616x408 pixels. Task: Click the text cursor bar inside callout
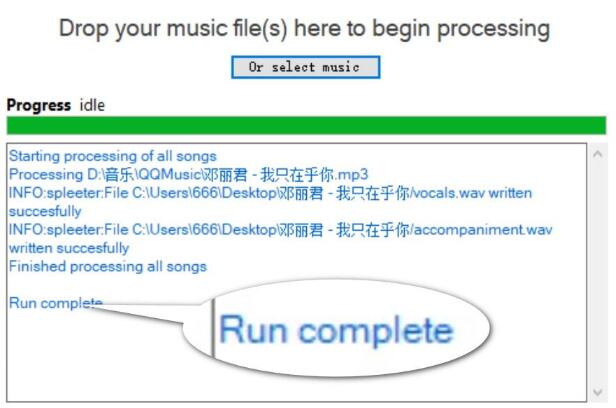coord(213,328)
